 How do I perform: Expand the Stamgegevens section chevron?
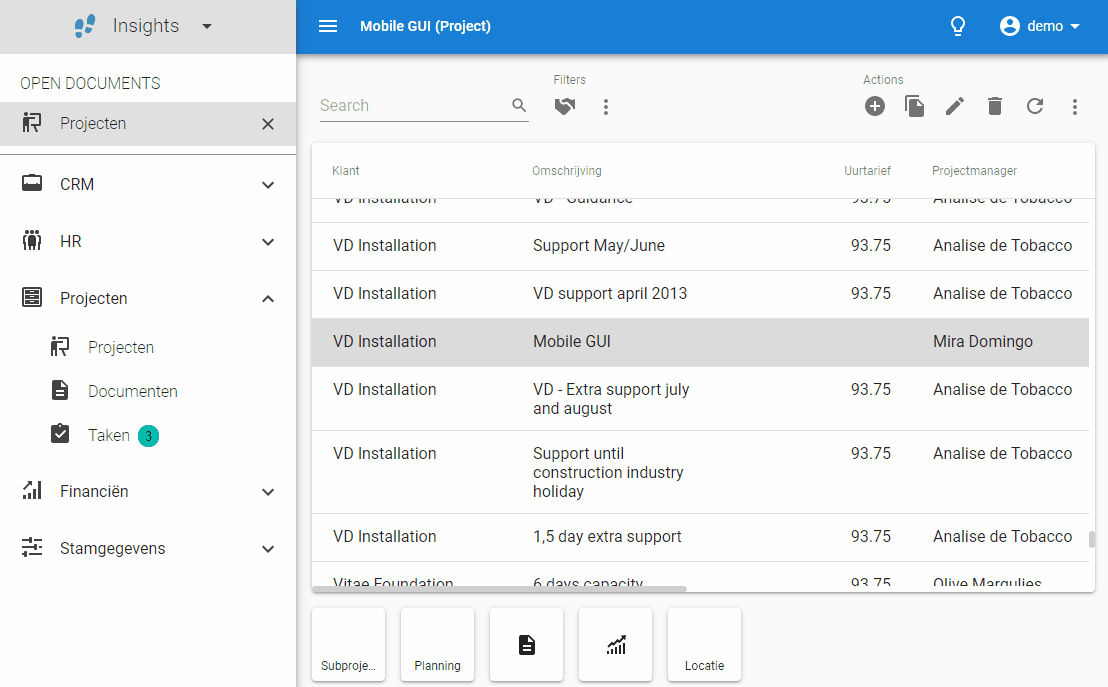pos(268,549)
